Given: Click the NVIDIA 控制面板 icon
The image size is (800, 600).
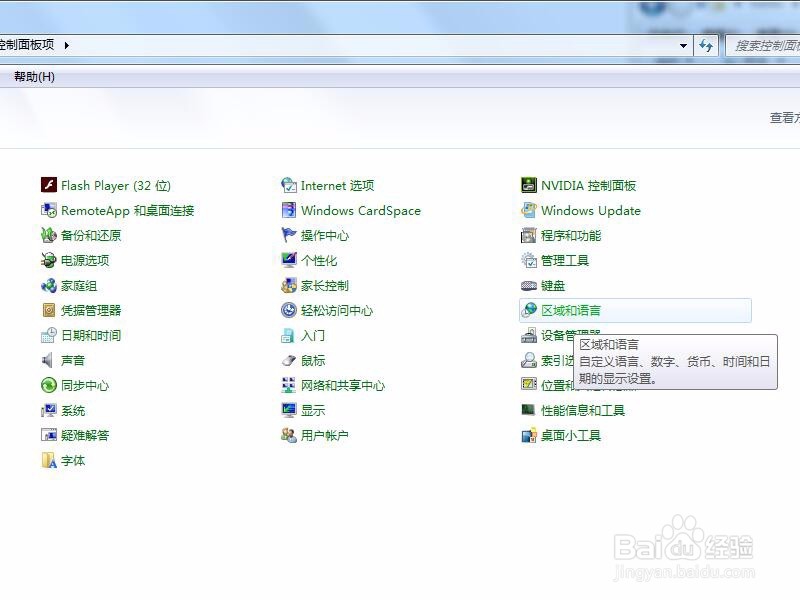Looking at the screenshot, I should pyautogui.click(x=529, y=185).
